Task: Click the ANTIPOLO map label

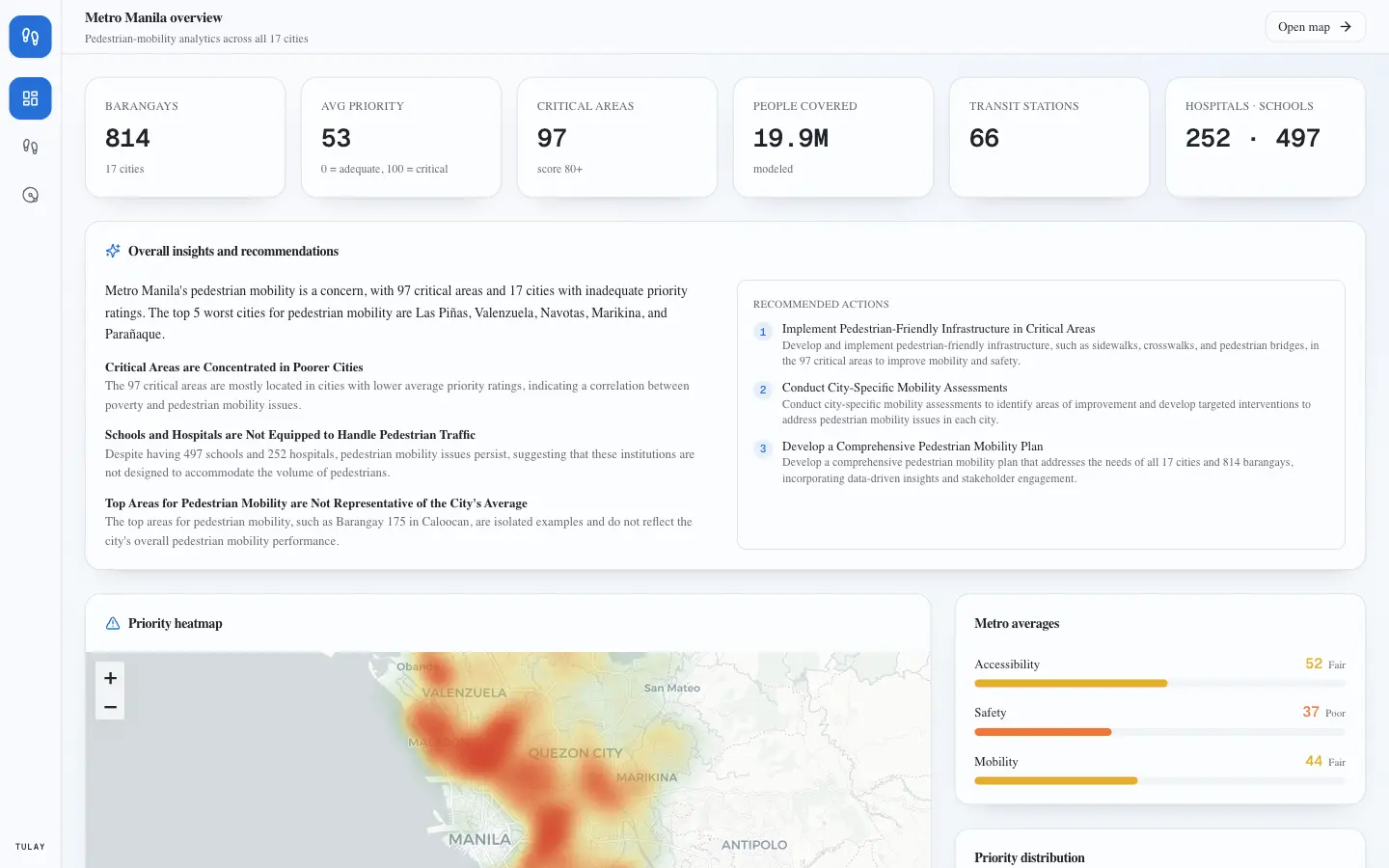Action: (x=754, y=845)
